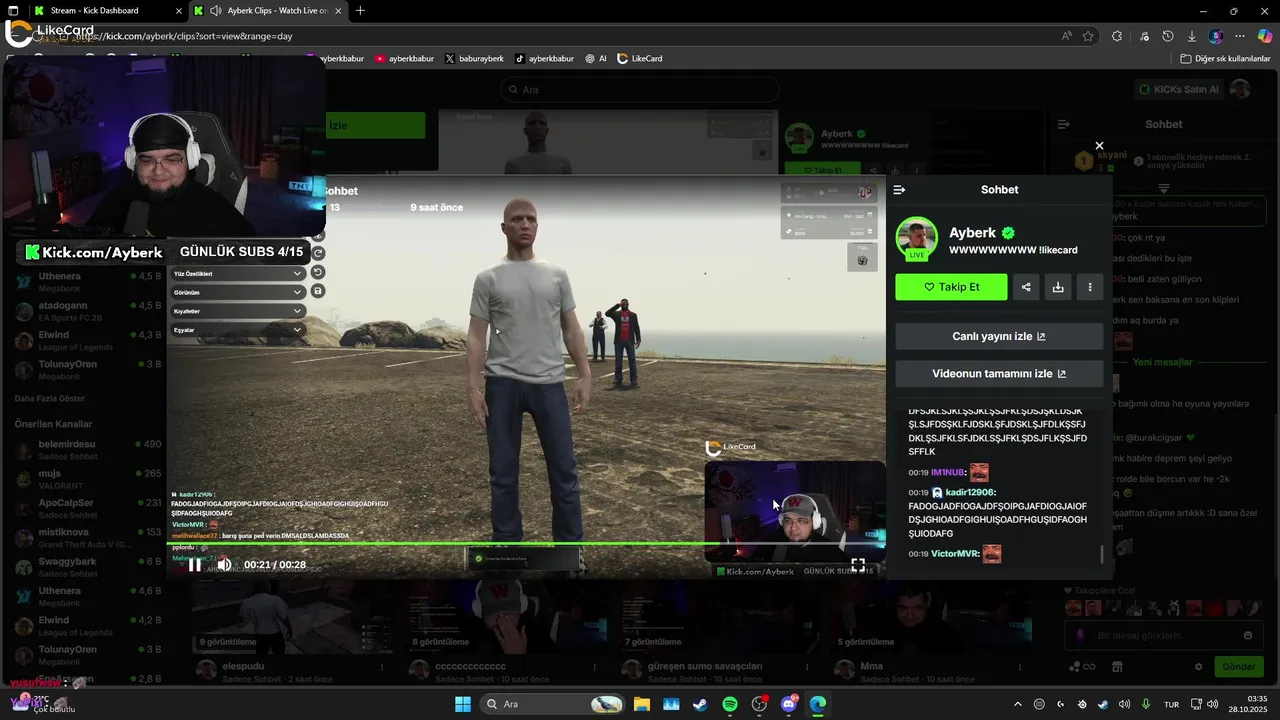1280x720 pixels.
Task: Open baburayberk X bookmark
Action: (x=475, y=59)
